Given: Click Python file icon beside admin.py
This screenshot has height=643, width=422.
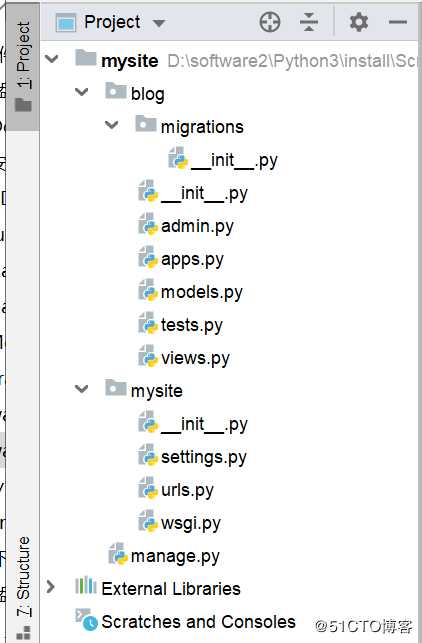Looking at the screenshot, I should (148, 224).
